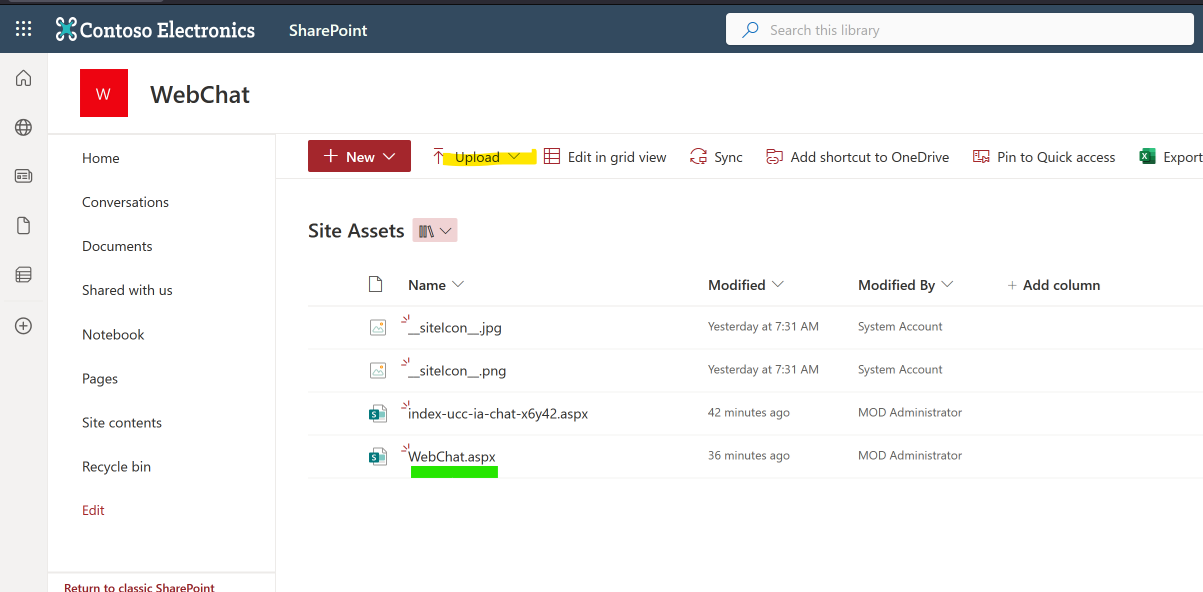
Task: Open Documents in site navigation
Action: coord(117,246)
